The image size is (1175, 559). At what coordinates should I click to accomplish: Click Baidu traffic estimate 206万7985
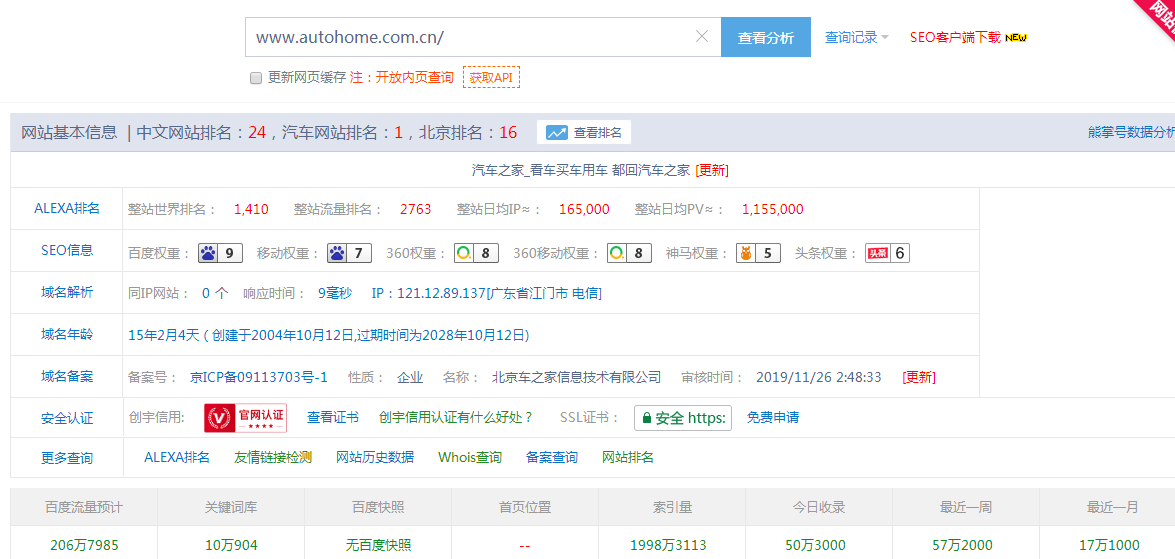84,545
